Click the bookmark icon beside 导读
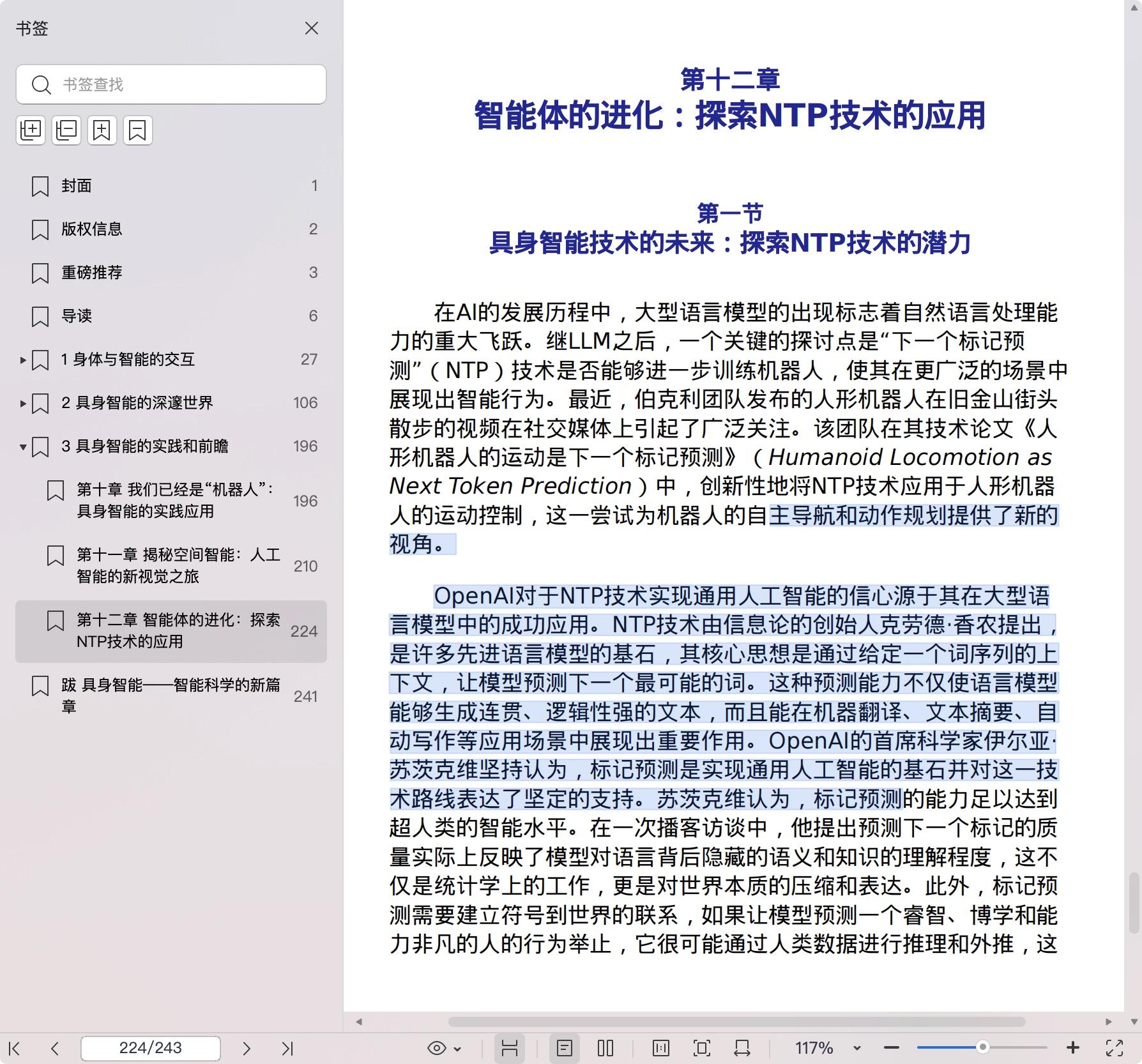 [40, 317]
